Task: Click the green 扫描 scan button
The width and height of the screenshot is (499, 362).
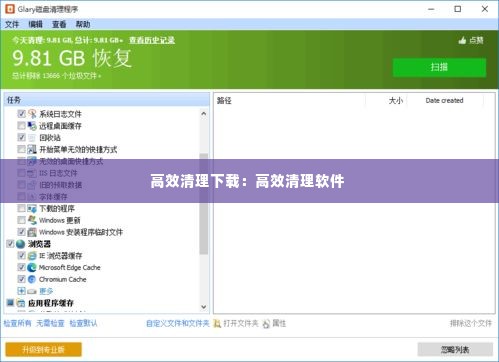Action: 439,67
